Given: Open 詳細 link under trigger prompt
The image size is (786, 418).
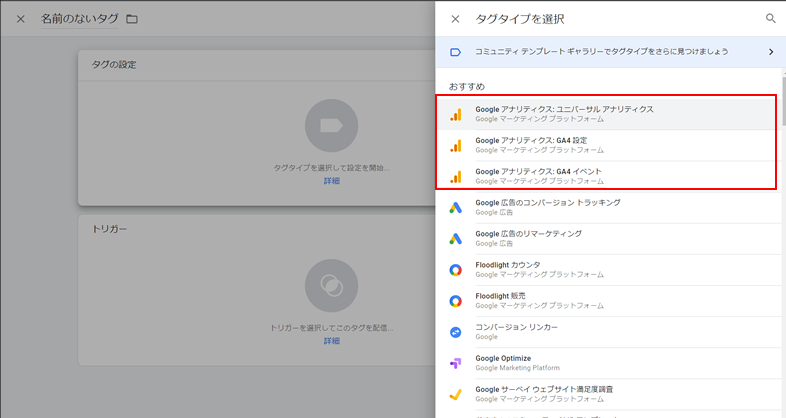Looking at the screenshot, I should pos(331,341).
